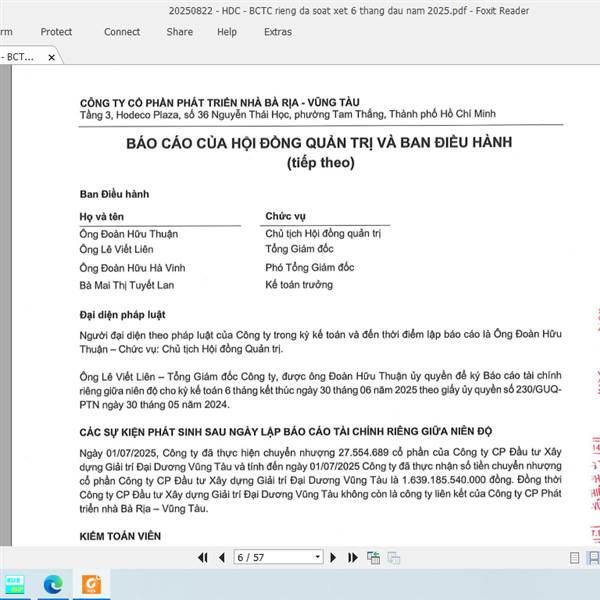Open the partially visible Form tab

(x=6, y=32)
